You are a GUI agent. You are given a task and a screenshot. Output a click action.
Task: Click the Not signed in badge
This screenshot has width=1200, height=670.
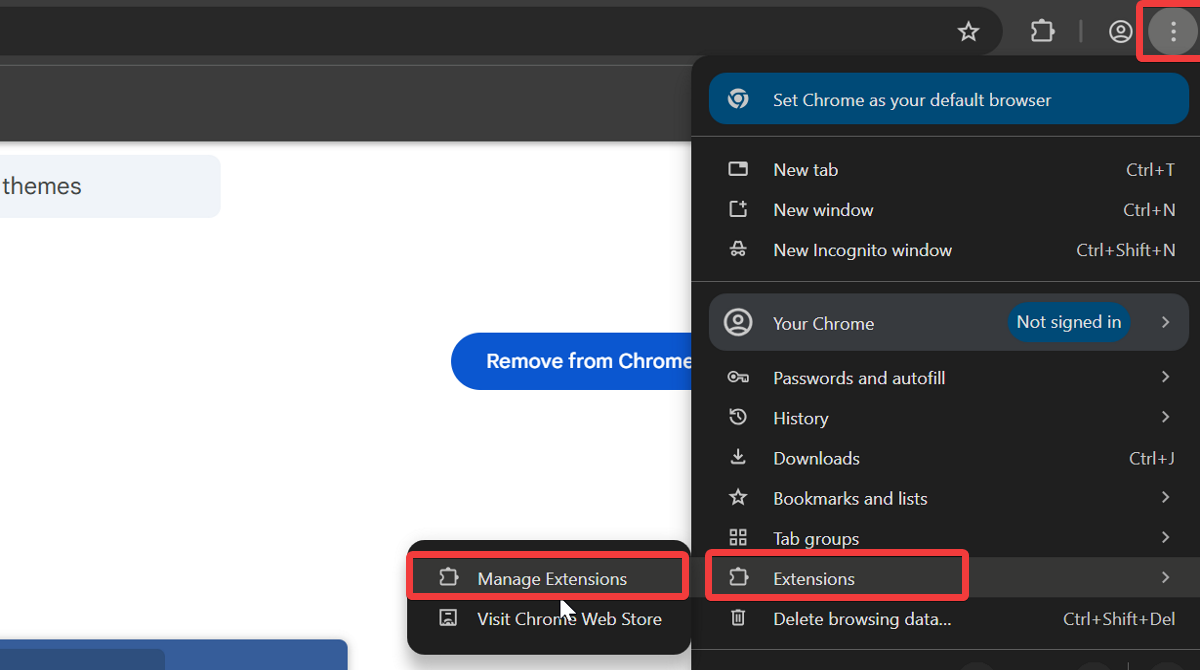click(1069, 322)
